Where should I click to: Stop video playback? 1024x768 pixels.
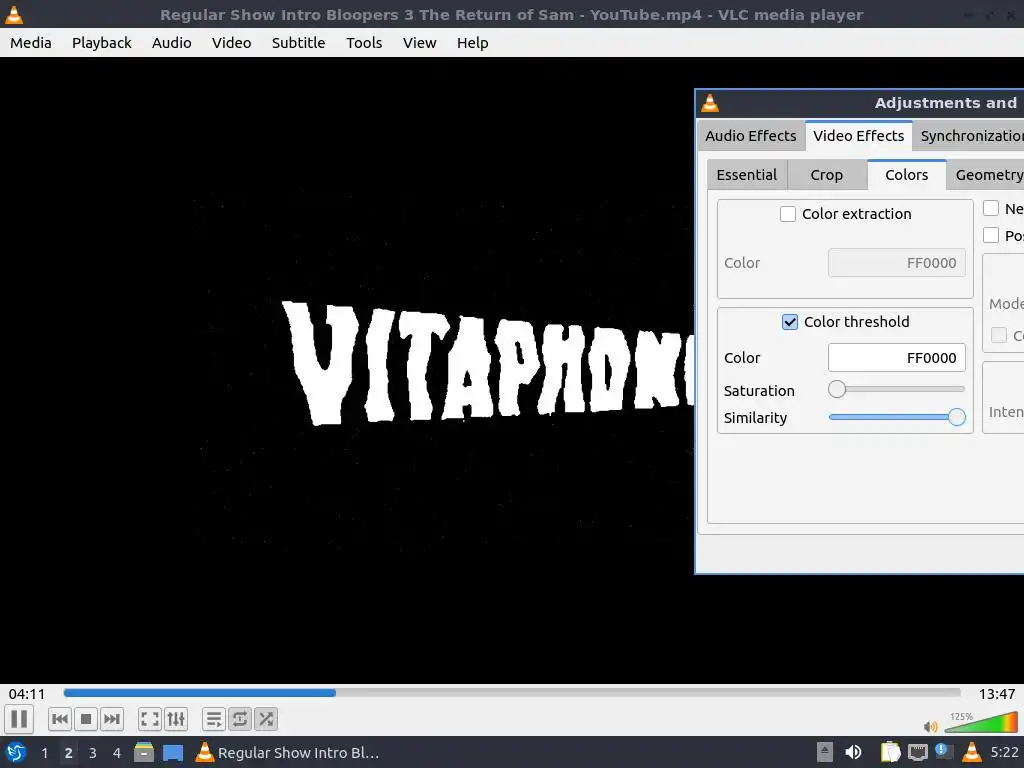click(x=86, y=720)
